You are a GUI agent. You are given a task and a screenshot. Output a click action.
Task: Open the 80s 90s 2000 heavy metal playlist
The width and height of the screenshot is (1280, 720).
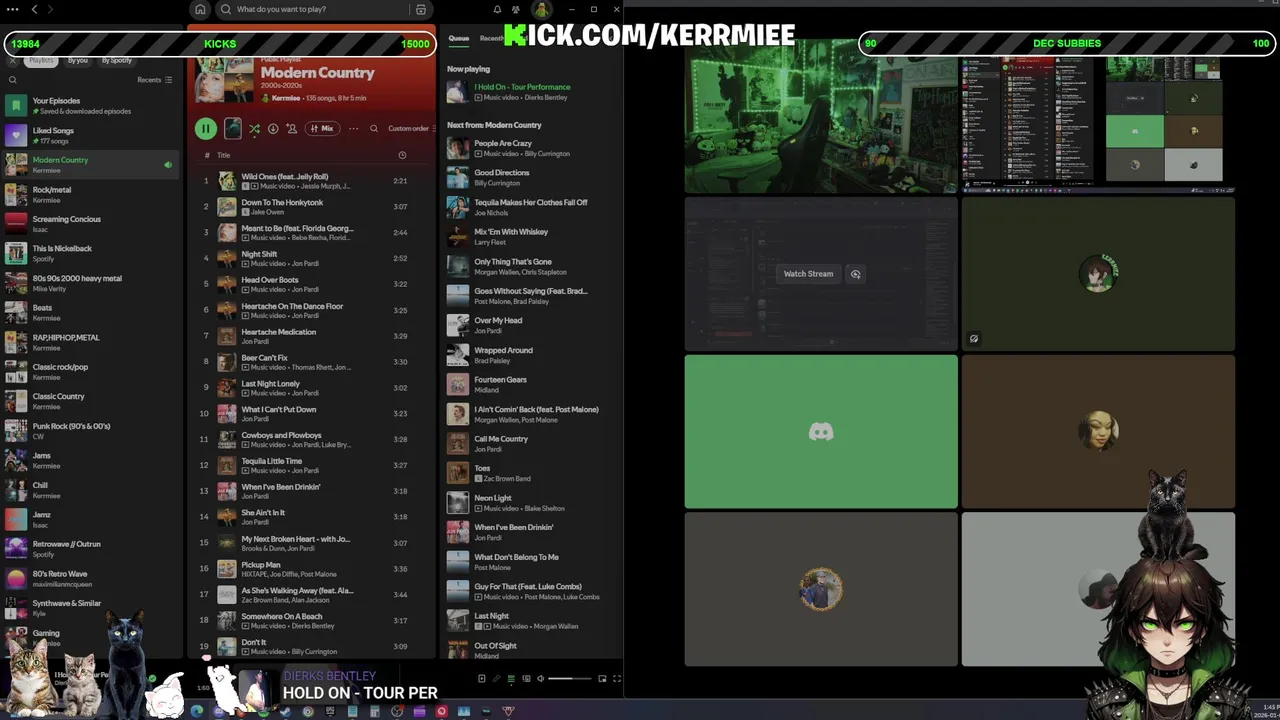coord(91,283)
